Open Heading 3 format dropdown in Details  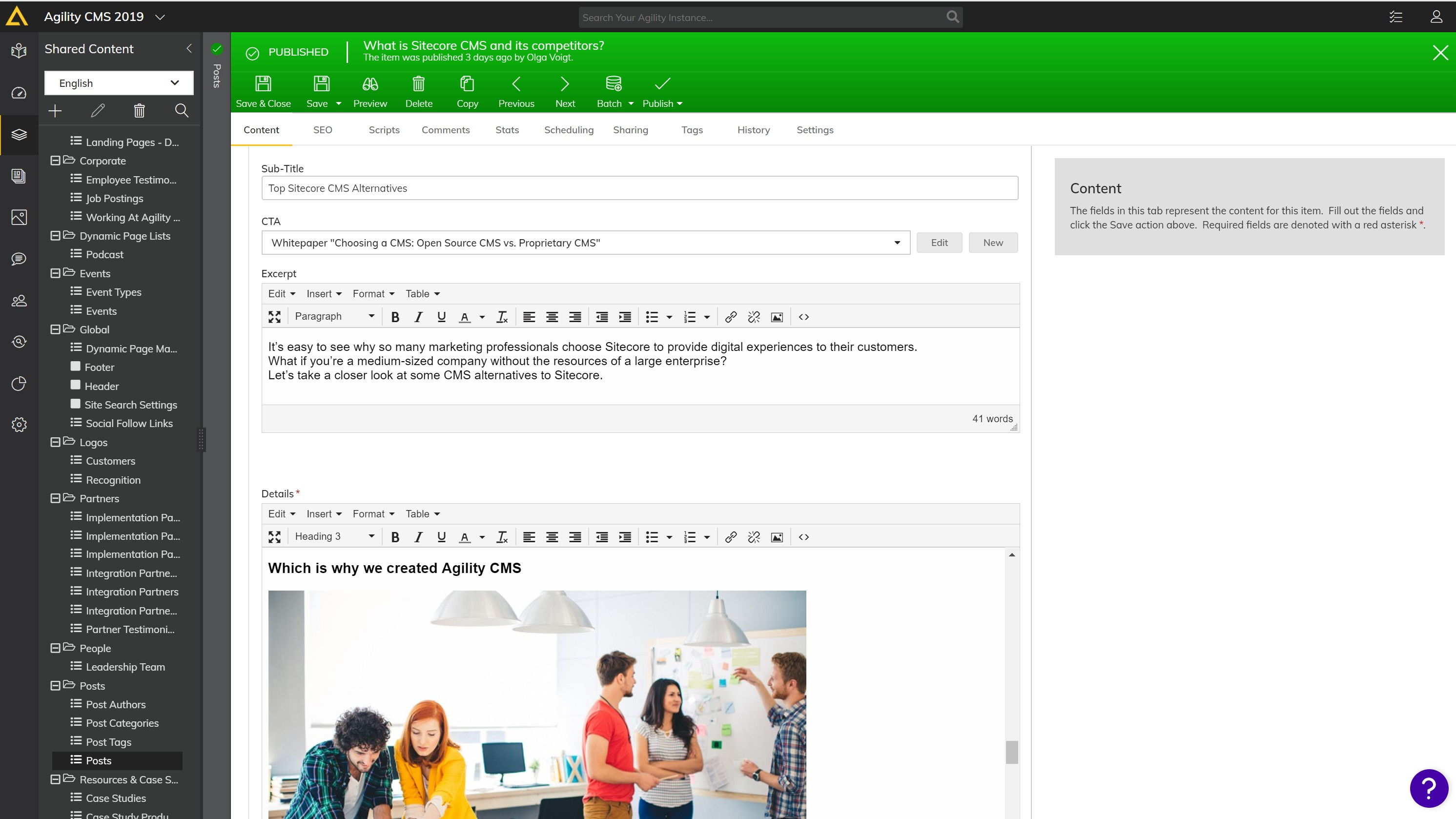point(334,536)
